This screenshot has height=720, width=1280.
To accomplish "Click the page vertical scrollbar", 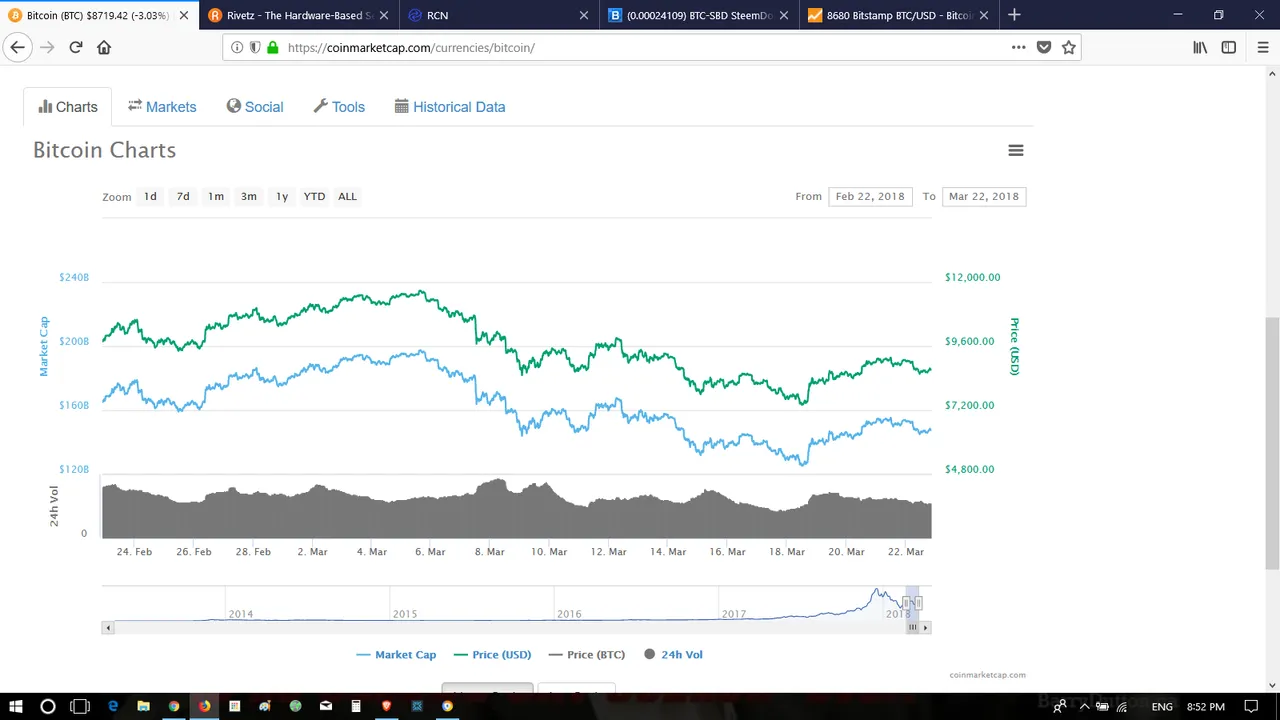I will (1273, 442).
